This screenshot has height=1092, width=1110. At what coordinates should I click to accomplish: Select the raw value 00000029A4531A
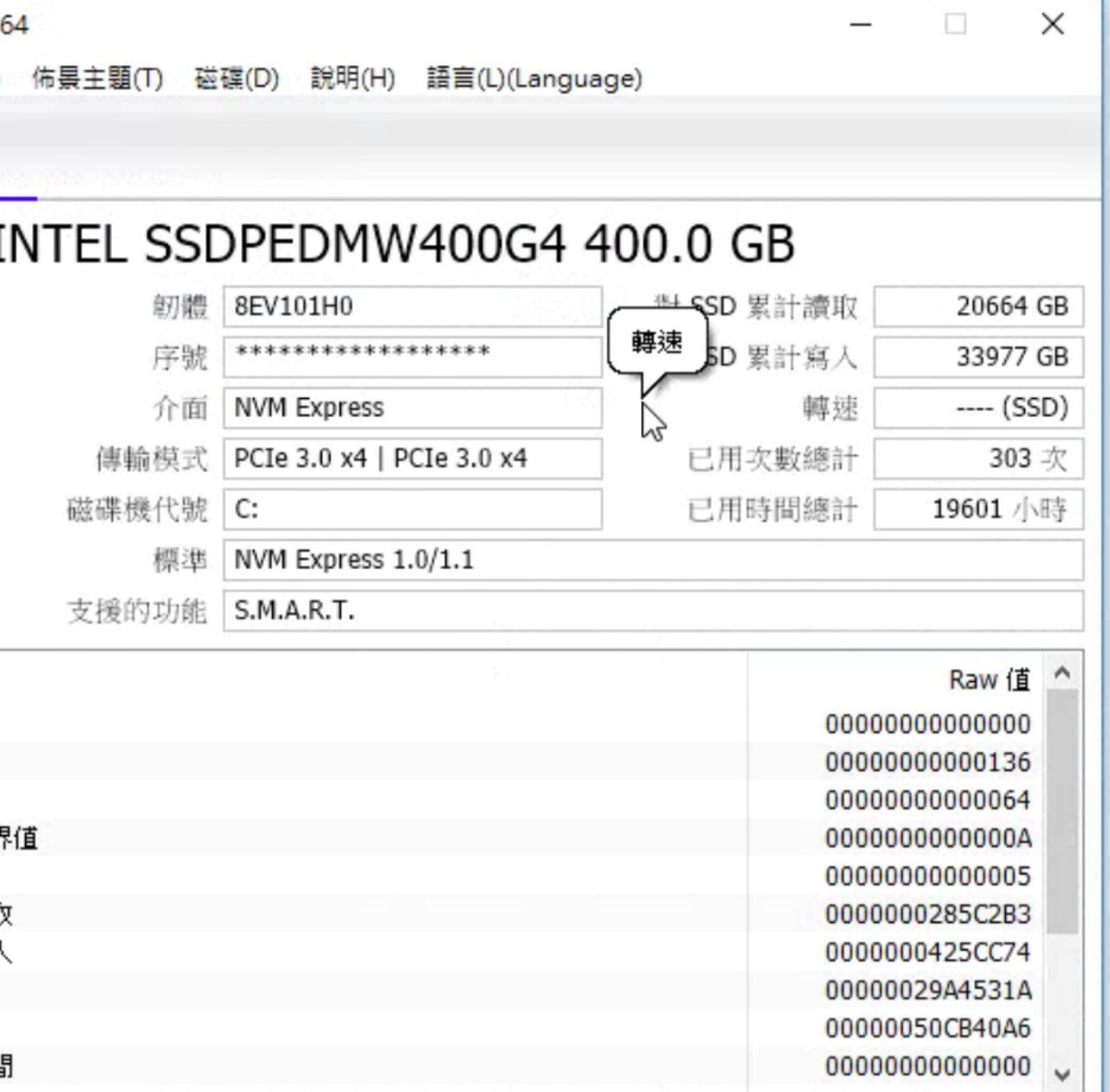coord(928,991)
